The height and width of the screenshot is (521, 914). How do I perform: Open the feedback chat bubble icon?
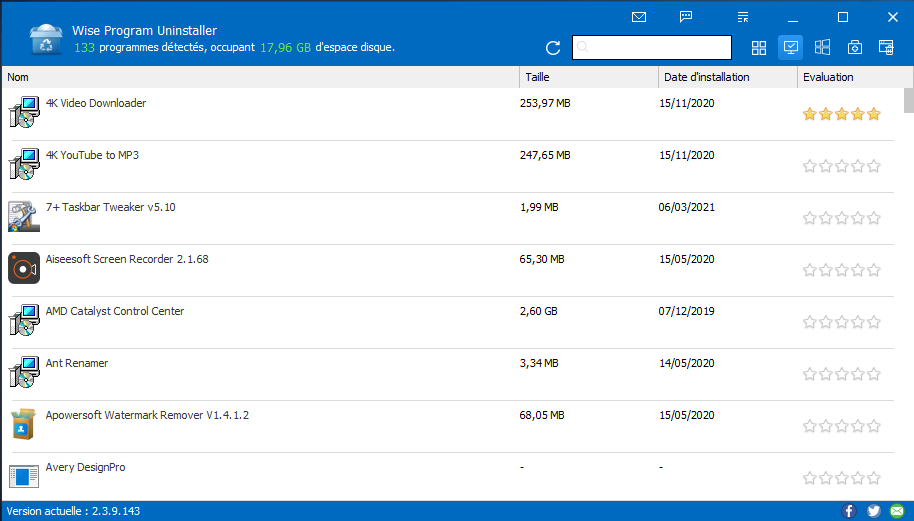click(686, 17)
